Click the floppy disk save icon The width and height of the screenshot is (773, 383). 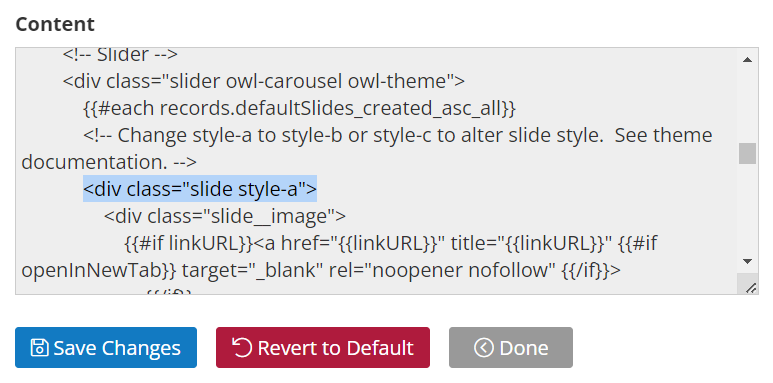(39, 348)
